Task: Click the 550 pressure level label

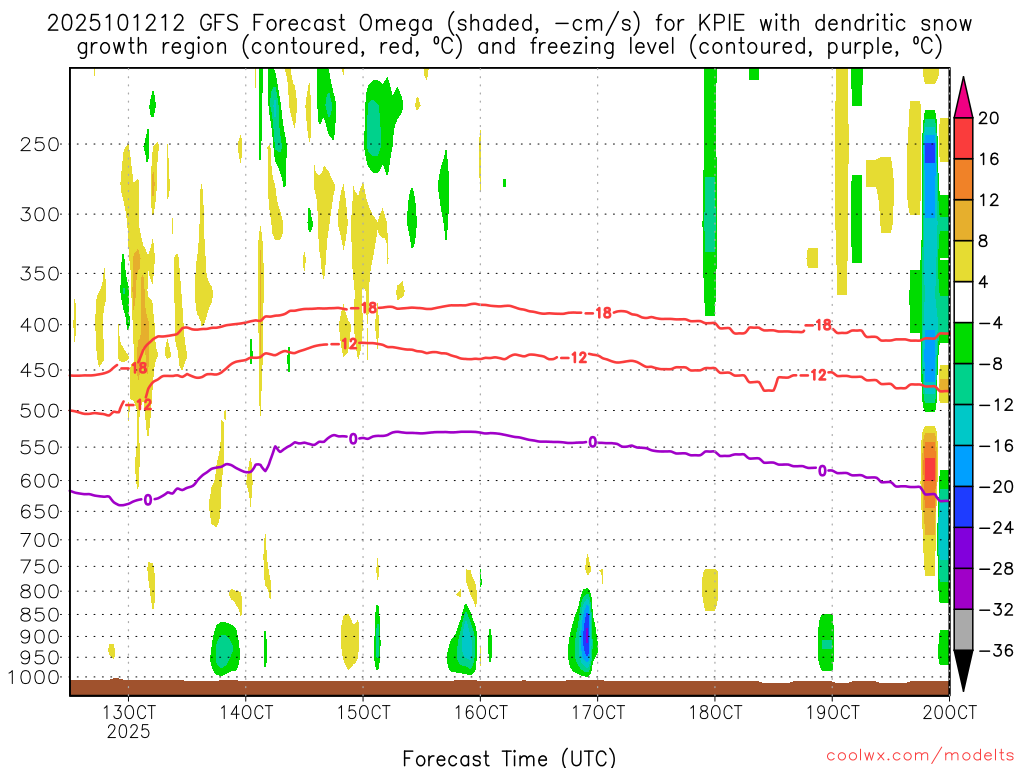Action: point(40,447)
